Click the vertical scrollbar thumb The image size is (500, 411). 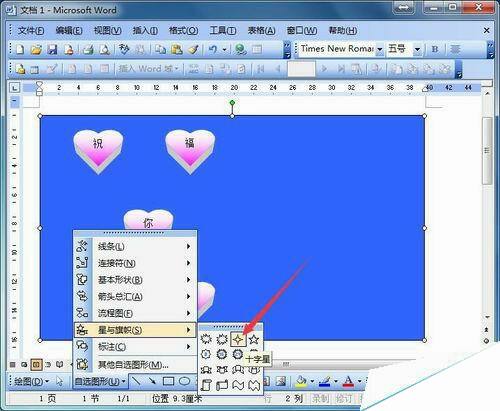coord(487,151)
